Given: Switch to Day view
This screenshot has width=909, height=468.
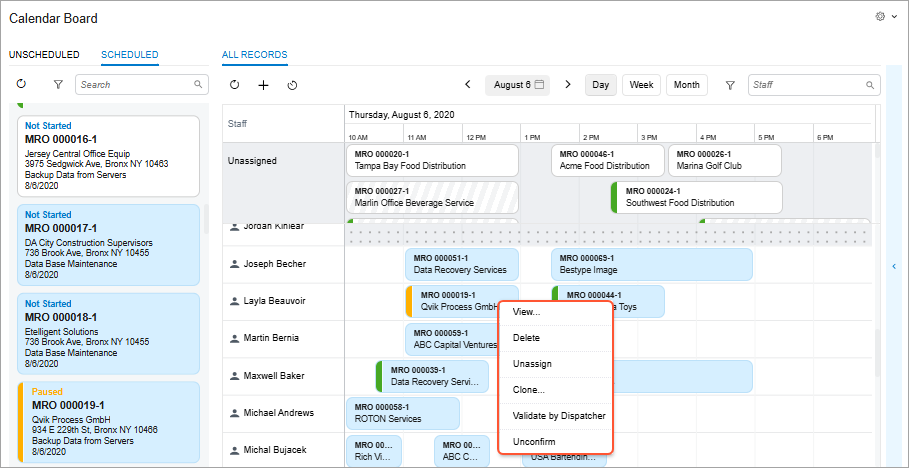Looking at the screenshot, I should [600, 85].
